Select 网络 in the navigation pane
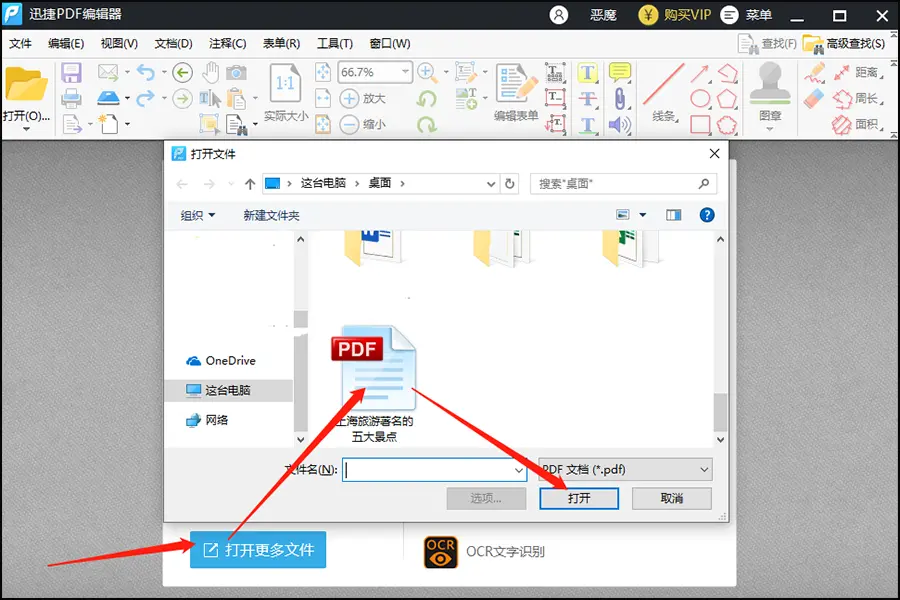Screen dimensions: 900x600 tap(207, 420)
